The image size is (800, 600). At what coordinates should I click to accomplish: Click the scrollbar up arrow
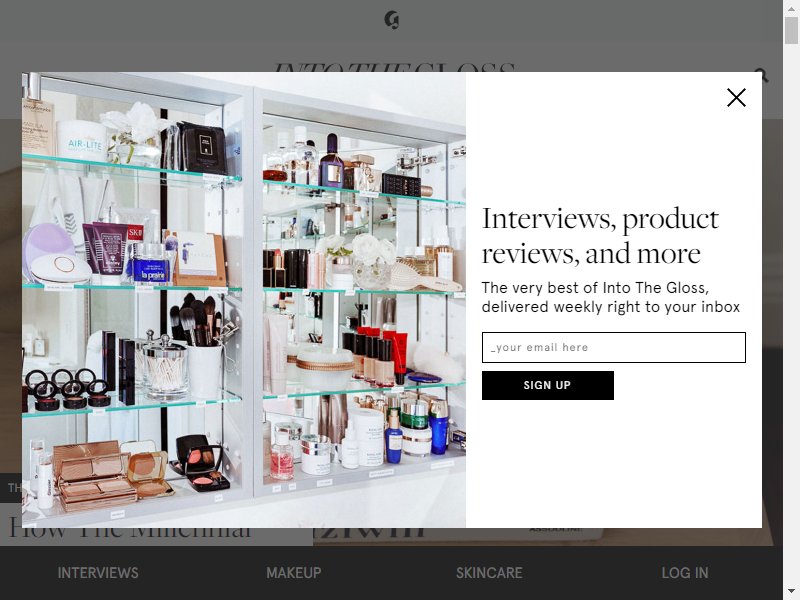(791, 8)
